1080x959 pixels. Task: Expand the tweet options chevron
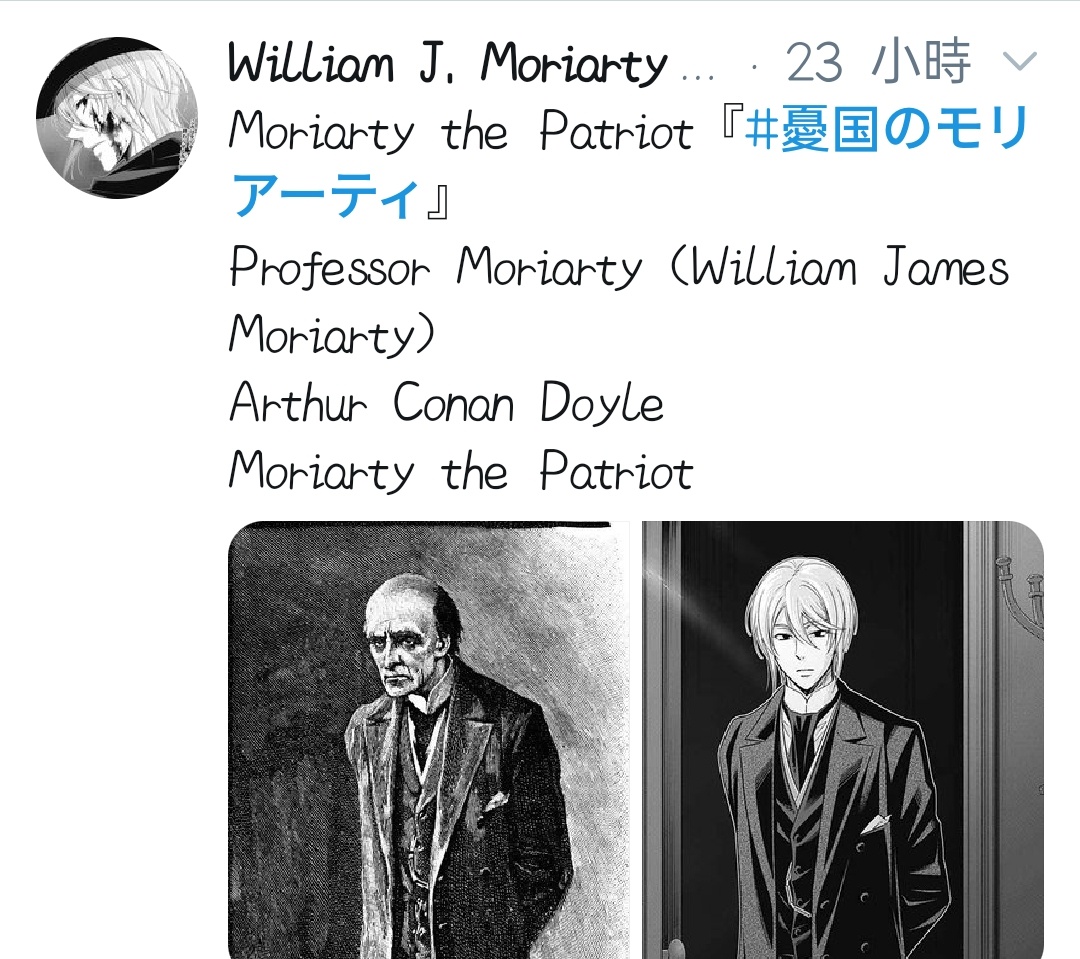1020,61
